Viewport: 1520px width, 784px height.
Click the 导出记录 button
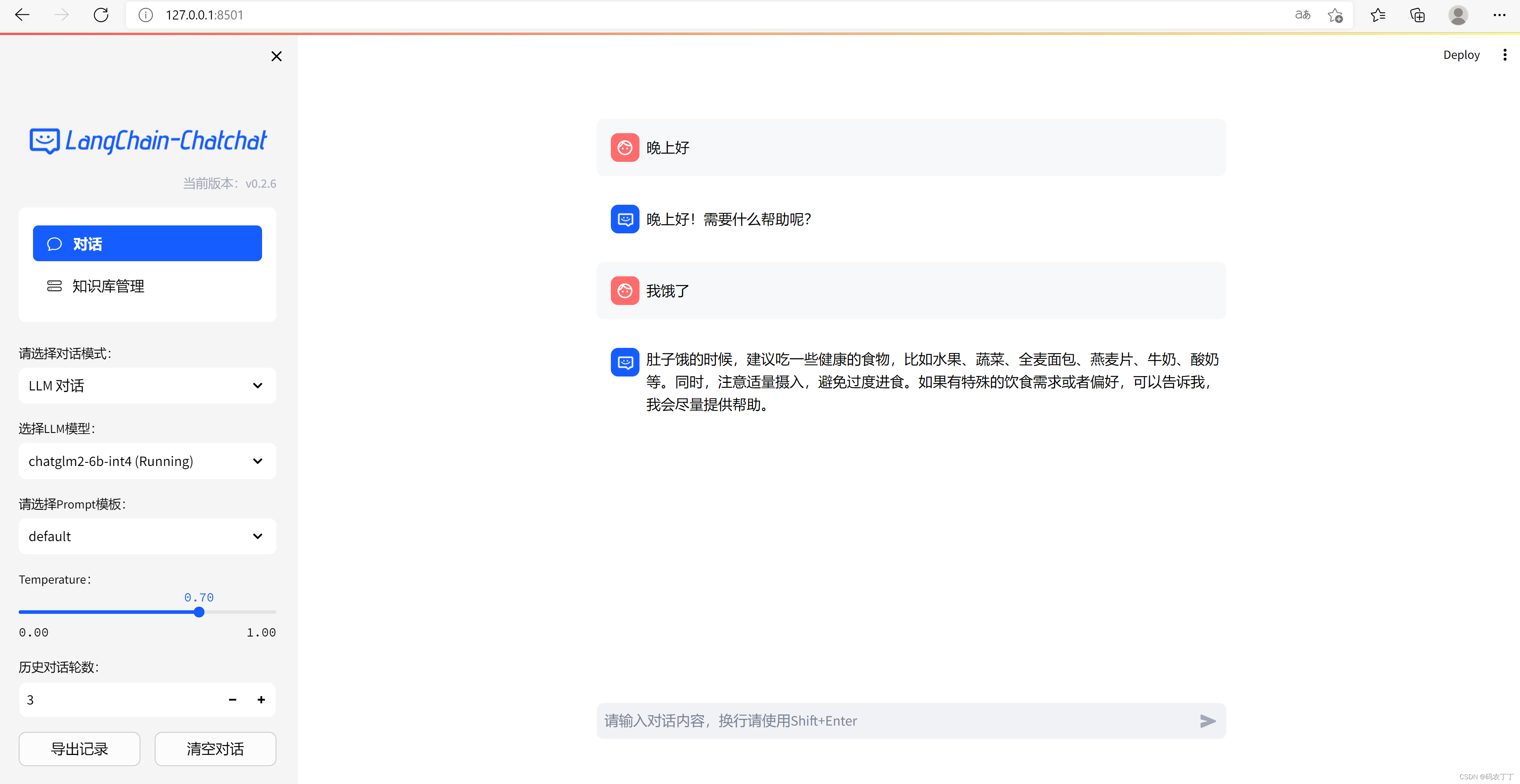[79, 749]
